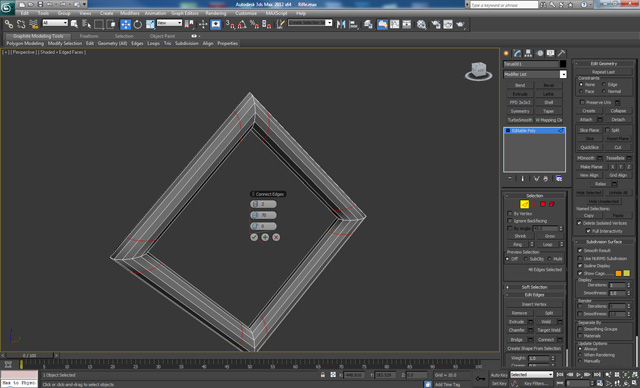Select the Polygon sub-object level icon
This screenshot has width=640, height=388.
(x=543, y=204)
